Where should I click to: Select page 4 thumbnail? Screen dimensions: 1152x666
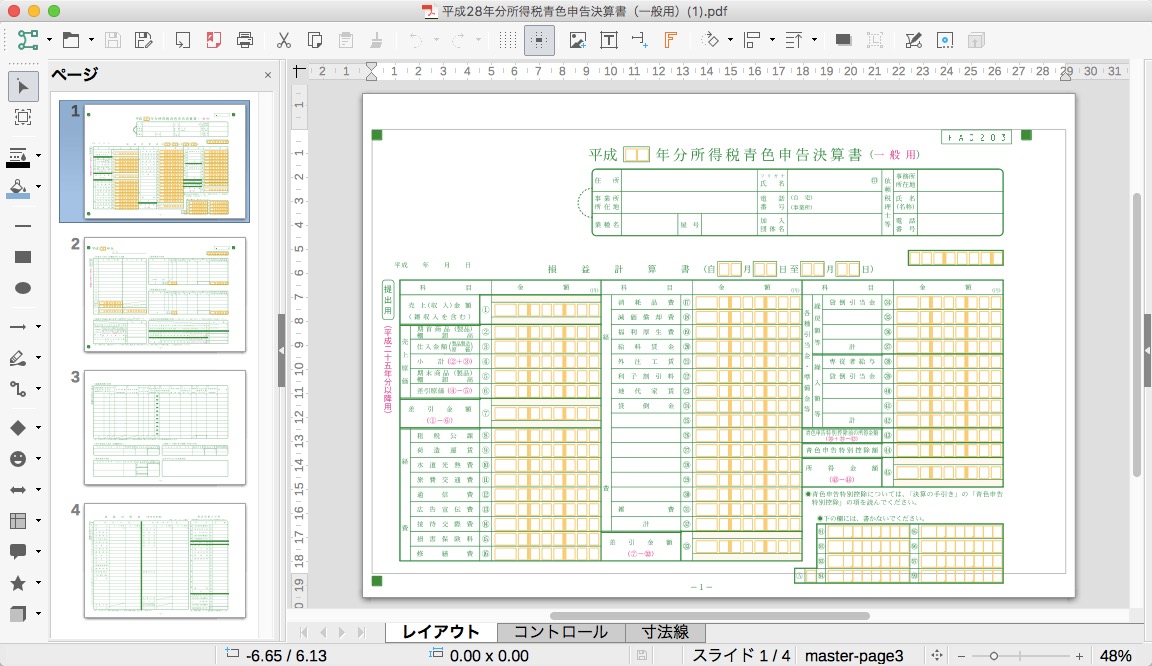pos(165,561)
